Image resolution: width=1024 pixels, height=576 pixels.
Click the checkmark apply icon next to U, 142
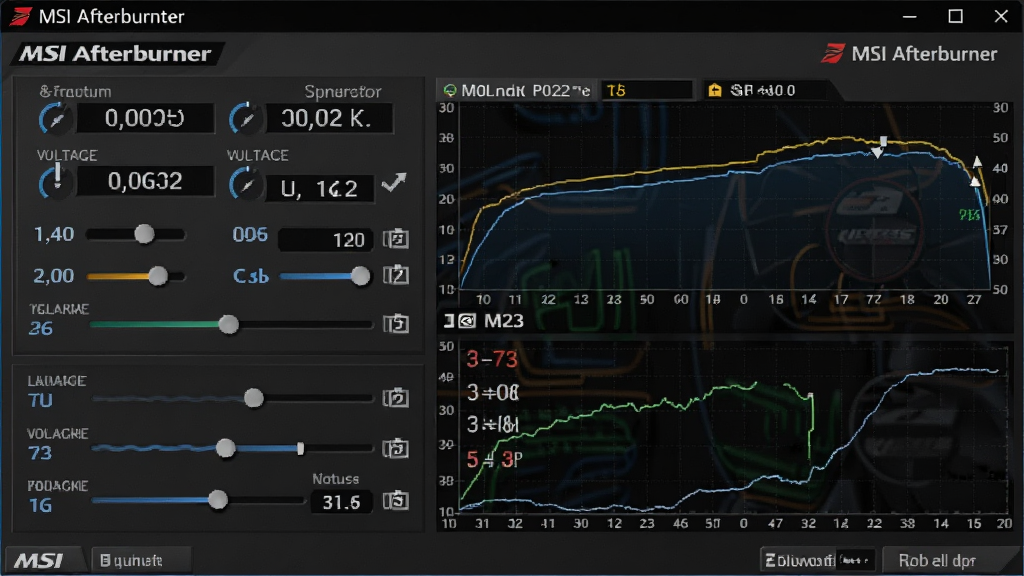pos(394,182)
